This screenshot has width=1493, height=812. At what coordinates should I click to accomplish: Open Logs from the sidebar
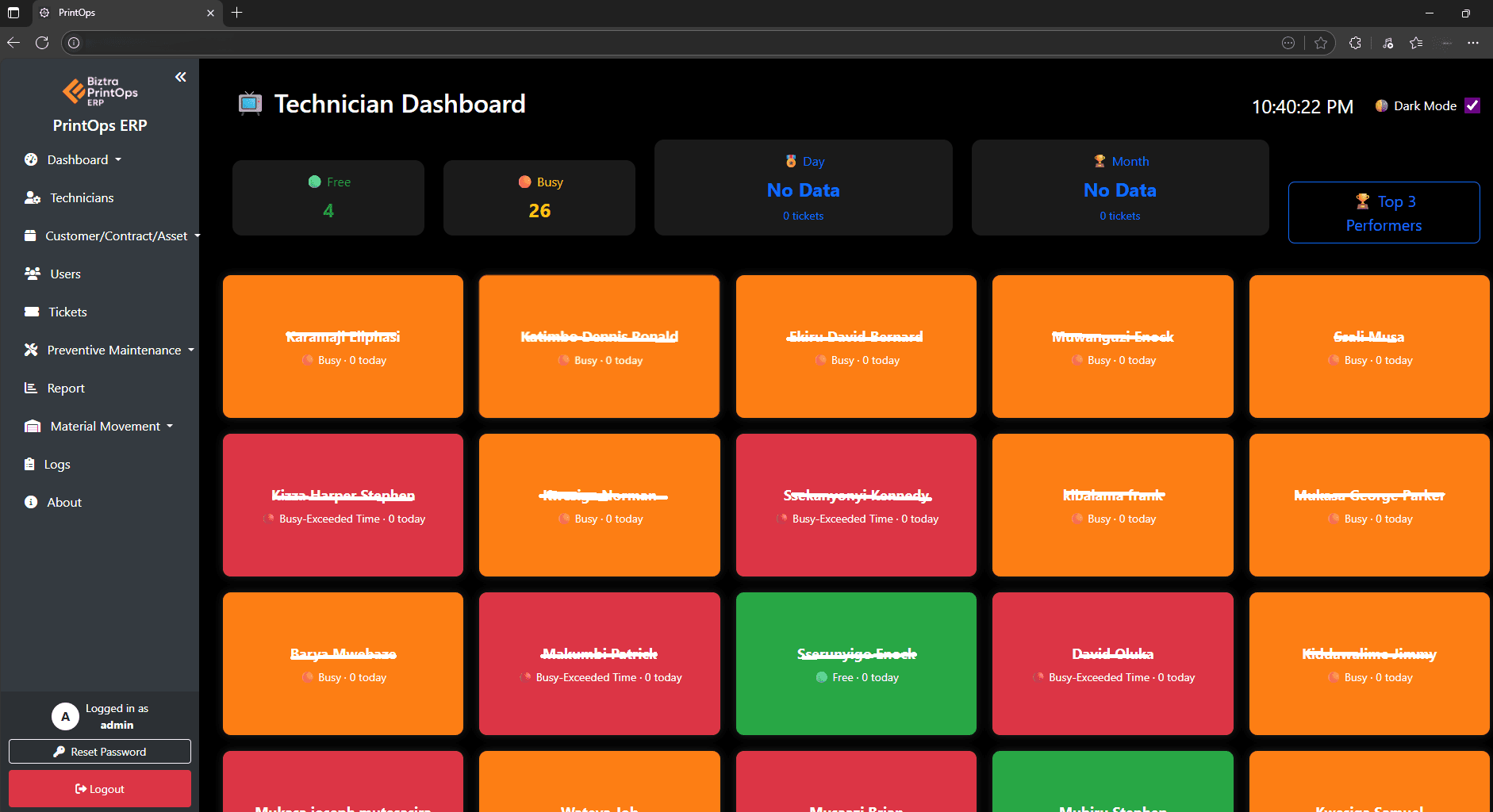[57, 464]
